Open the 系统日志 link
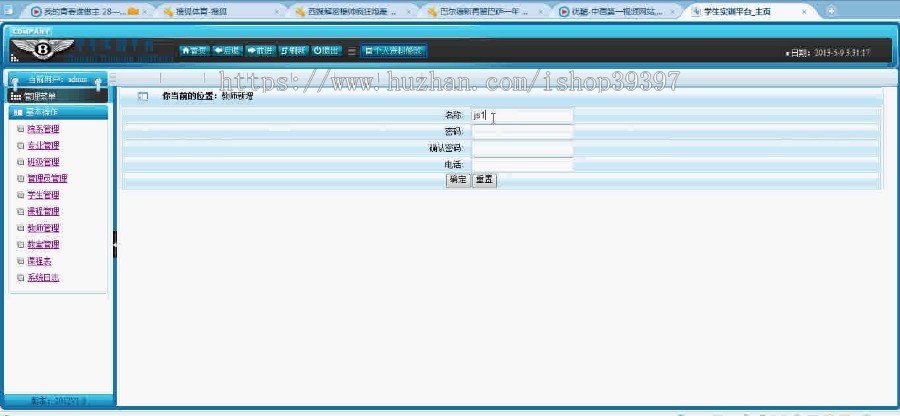Viewport: 900px width, 416px height. coord(43,278)
